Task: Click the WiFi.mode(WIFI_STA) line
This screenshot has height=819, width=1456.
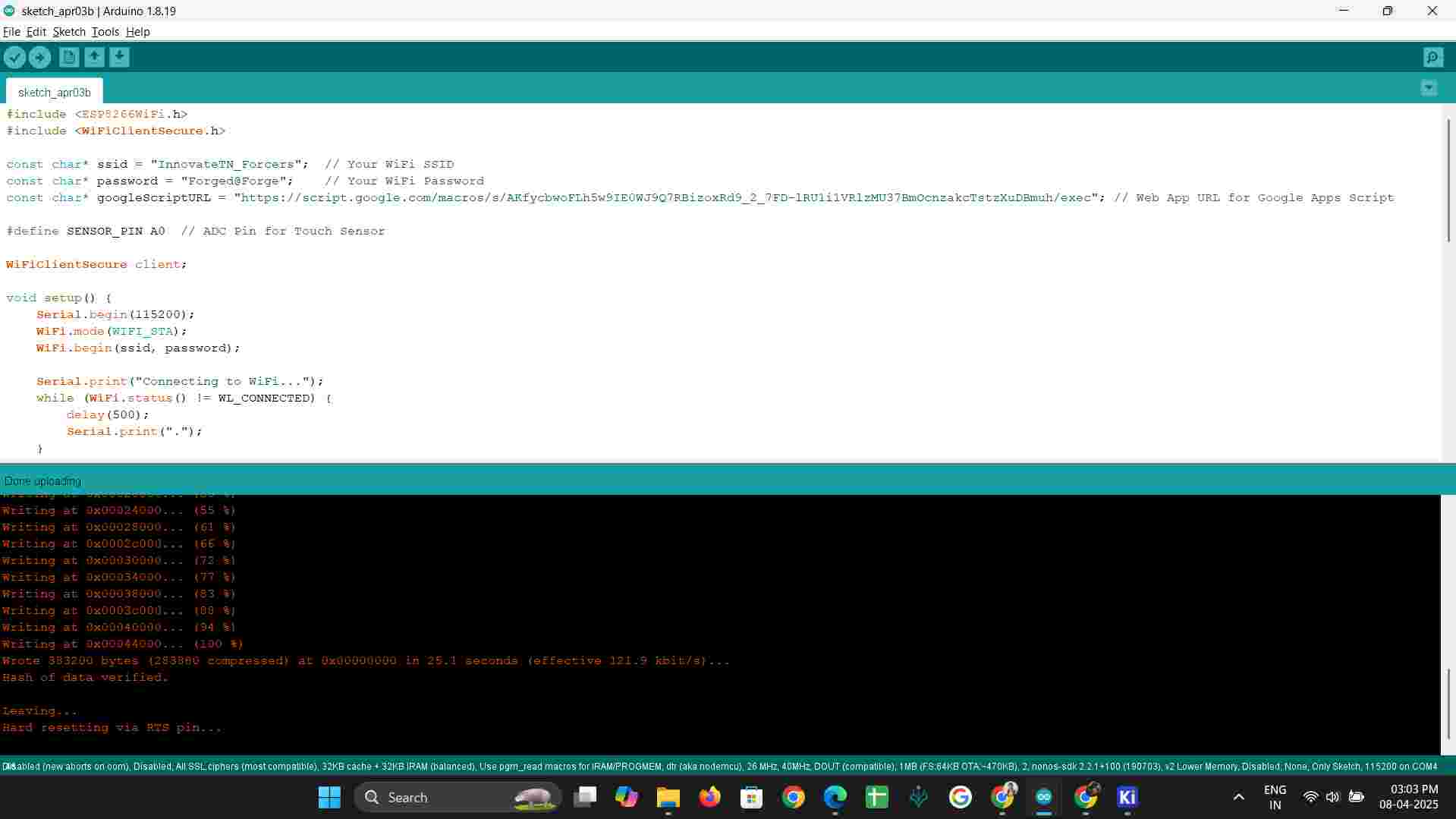Action: pos(112,331)
